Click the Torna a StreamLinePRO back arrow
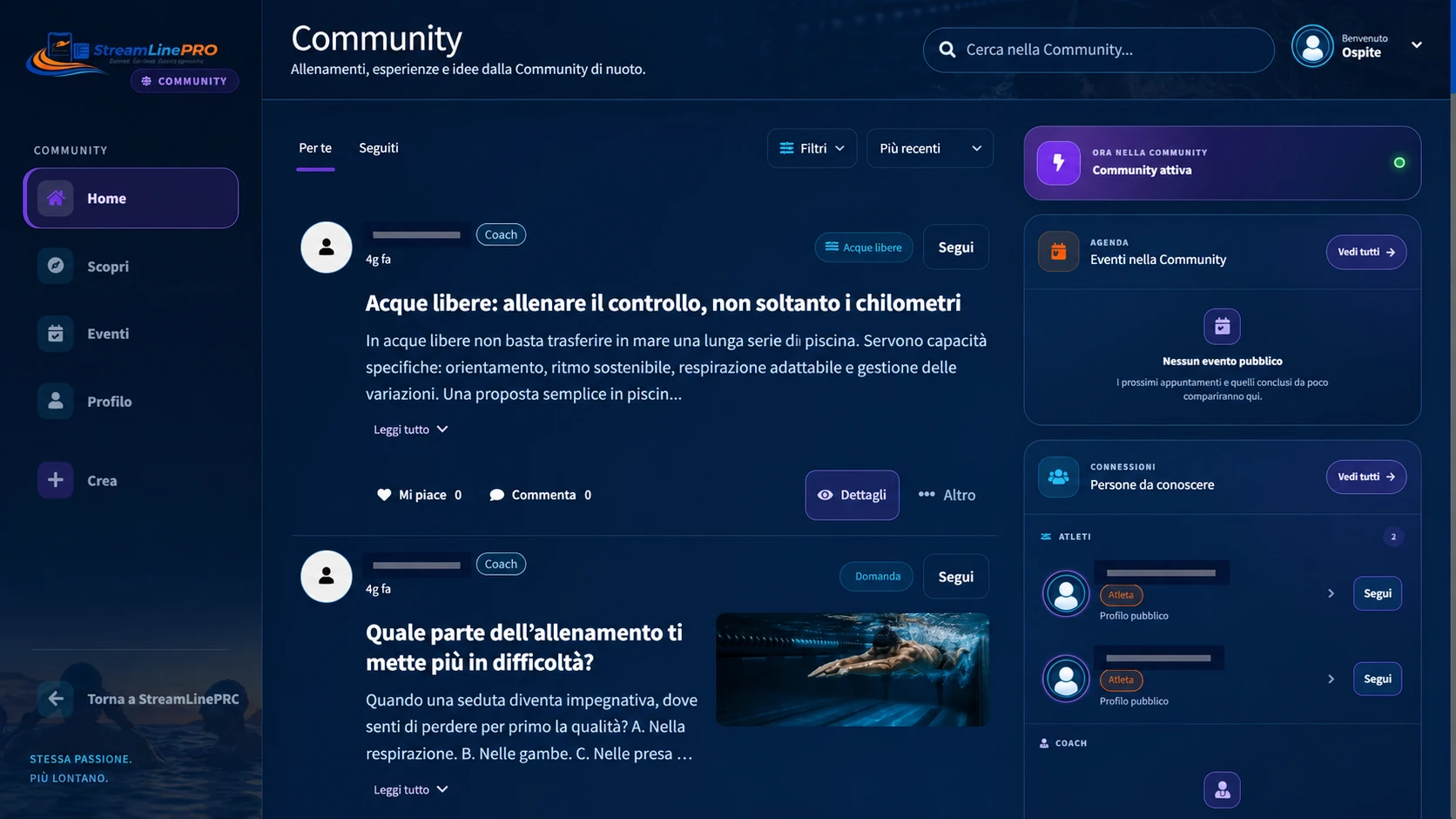The height and width of the screenshot is (819, 1456). pos(55,699)
